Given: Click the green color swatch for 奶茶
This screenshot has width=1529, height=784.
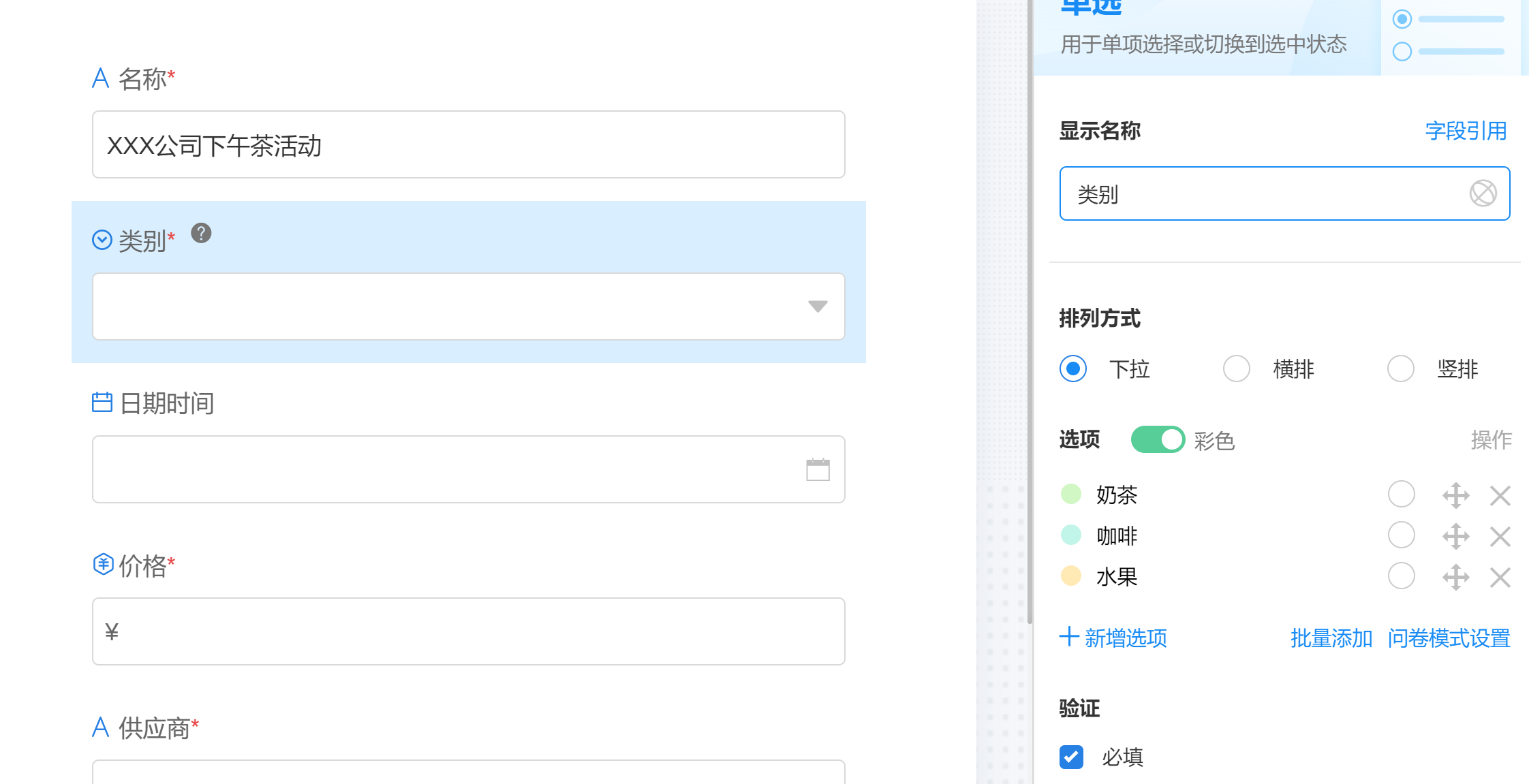Looking at the screenshot, I should (1071, 495).
